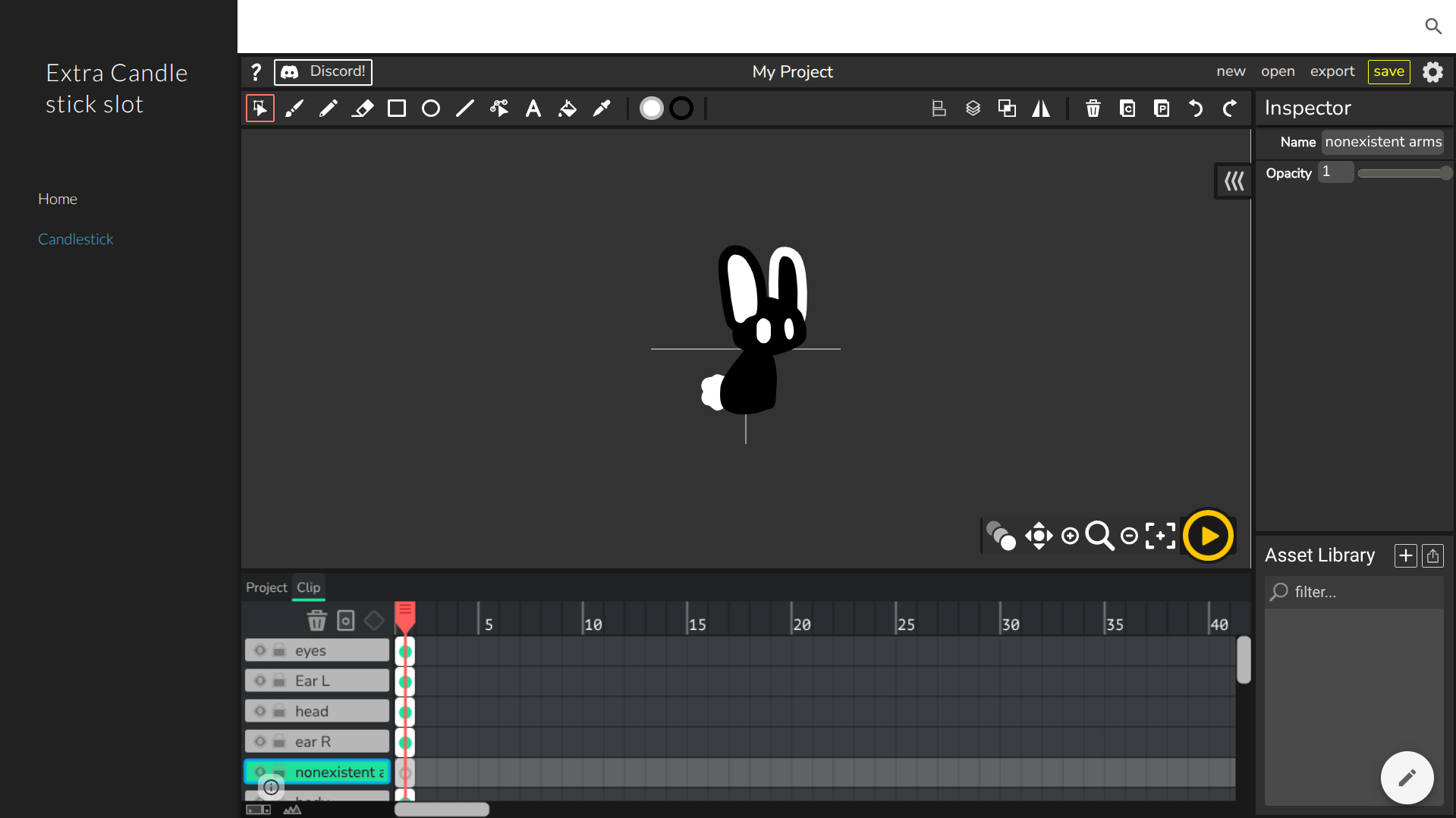
Task: Toggle visibility of the head layer
Action: [x=260, y=711]
